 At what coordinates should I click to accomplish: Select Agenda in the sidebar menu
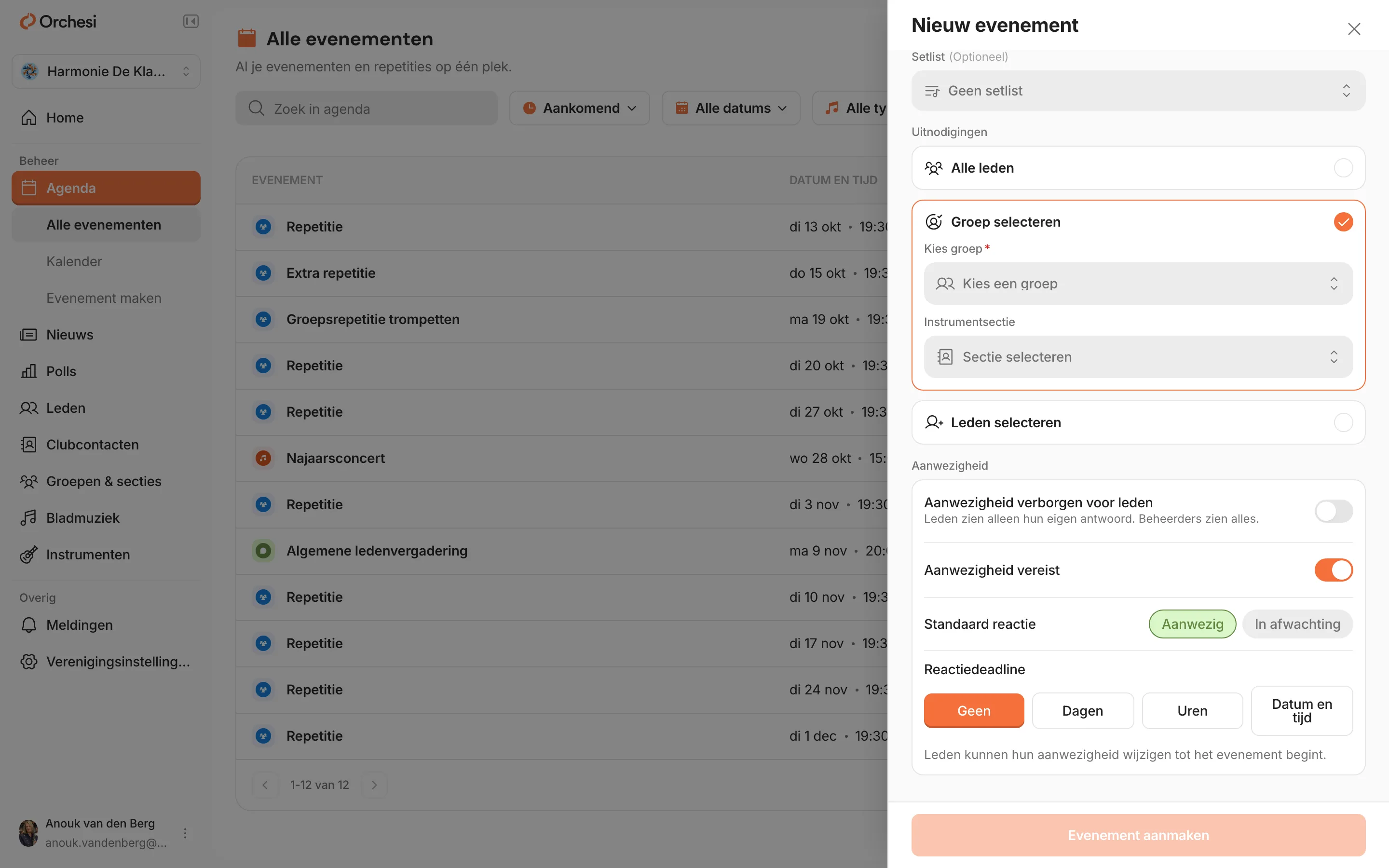(x=106, y=188)
